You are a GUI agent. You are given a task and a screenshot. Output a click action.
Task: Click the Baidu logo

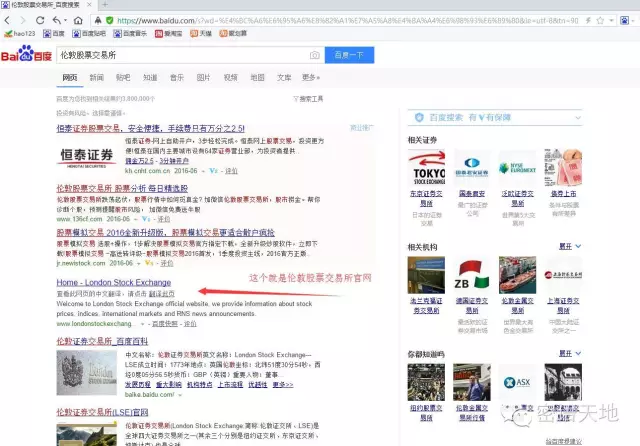point(27,54)
